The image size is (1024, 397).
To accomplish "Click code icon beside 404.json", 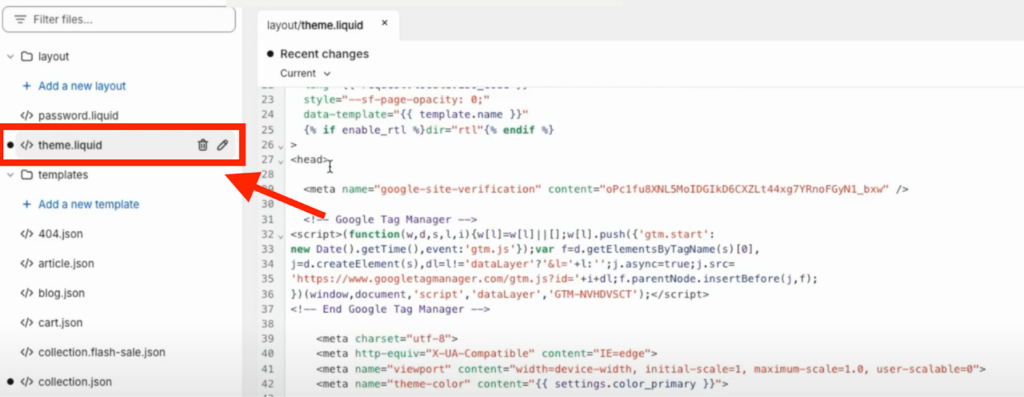I will pos(26,234).
